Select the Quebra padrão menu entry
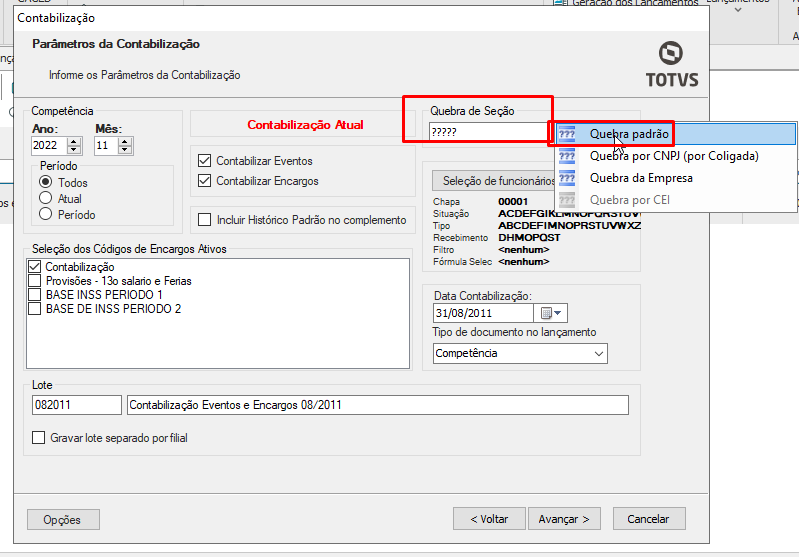Screen dimensions: 799x557 (676, 134)
